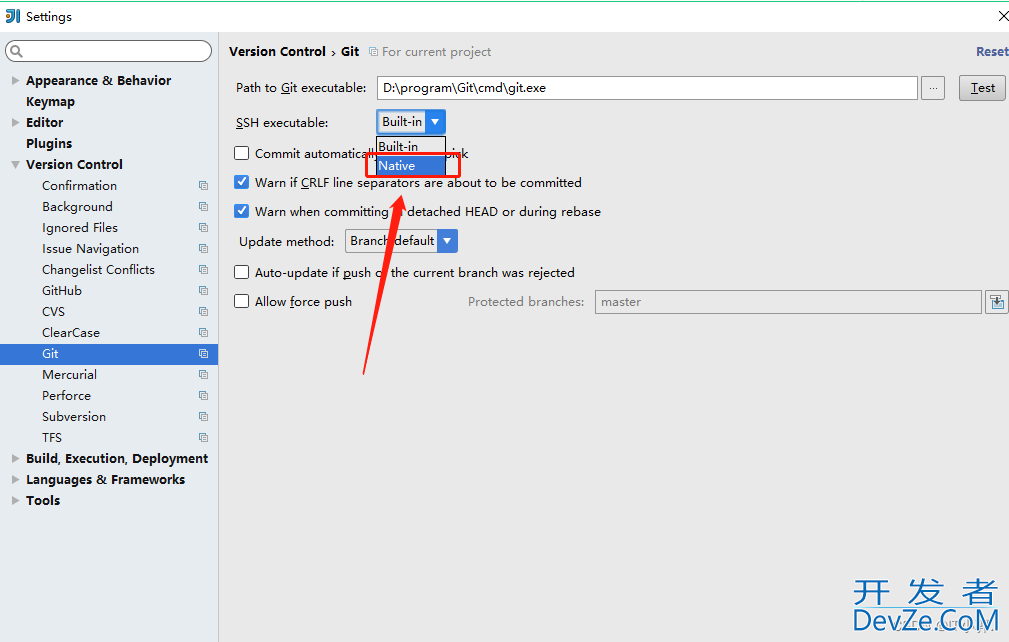The width and height of the screenshot is (1009, 642).
Task: Click the project-level icon beside Git row
Action: point(203,354)
